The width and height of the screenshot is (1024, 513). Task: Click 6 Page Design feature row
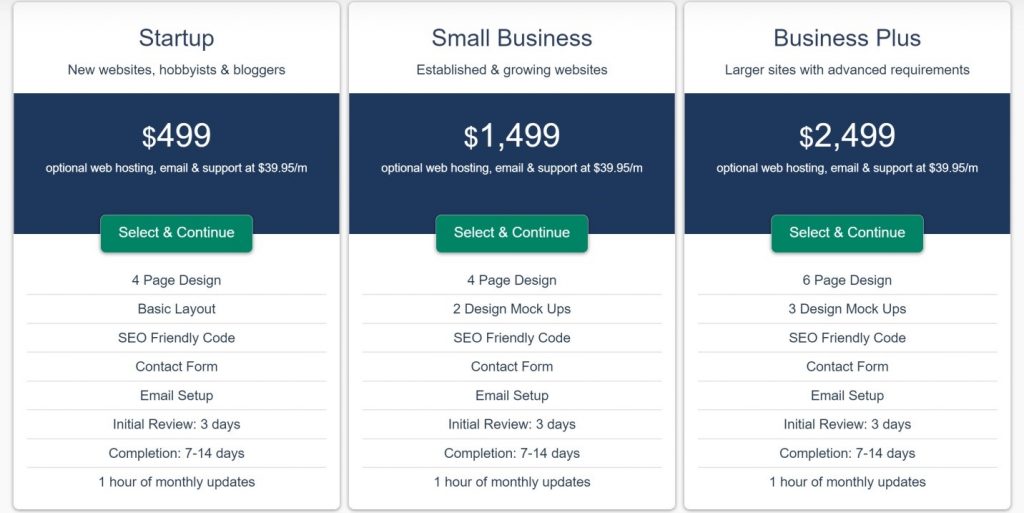847,280
